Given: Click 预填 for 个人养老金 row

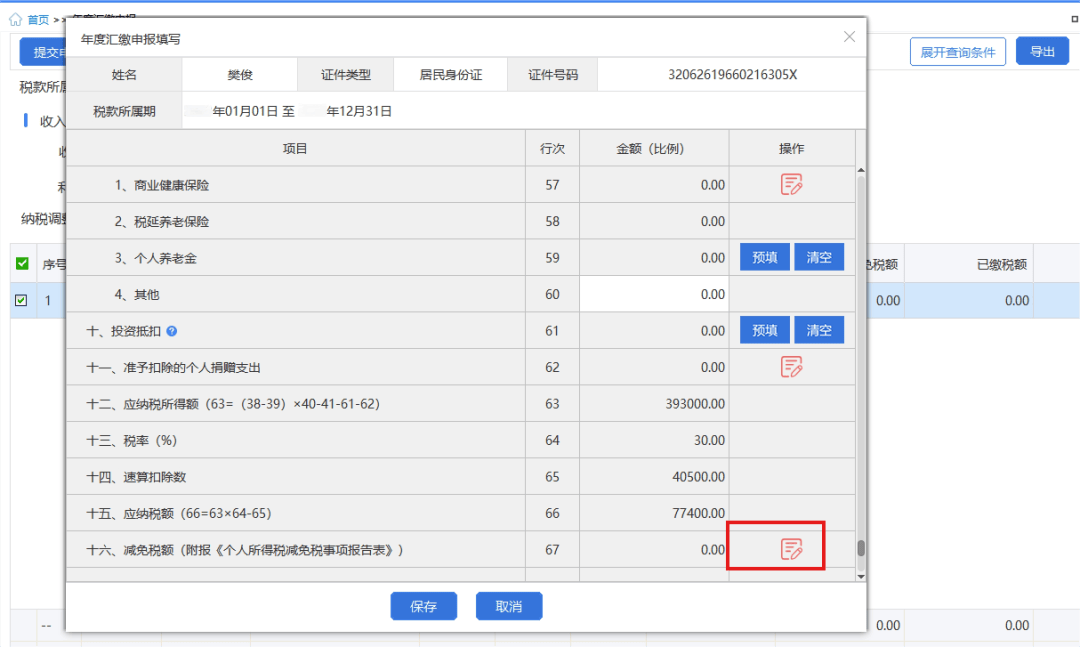Looking at the screenshot, I should click(764, 257).
